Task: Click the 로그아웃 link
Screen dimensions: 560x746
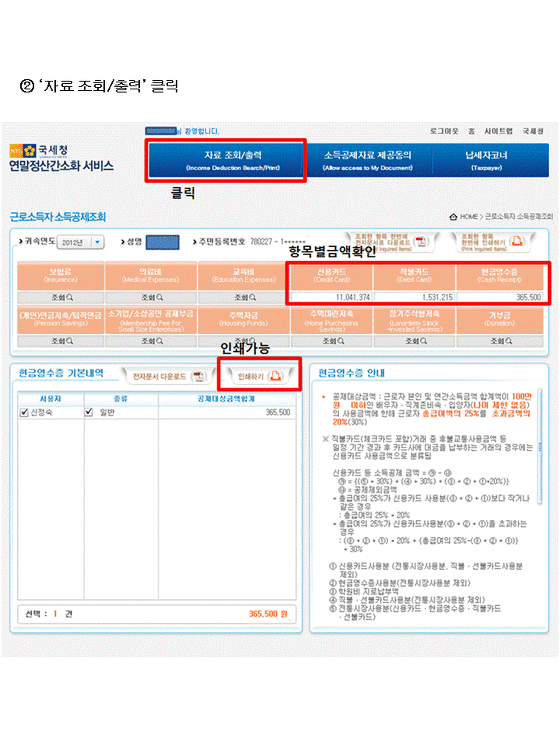Action: 443,131
